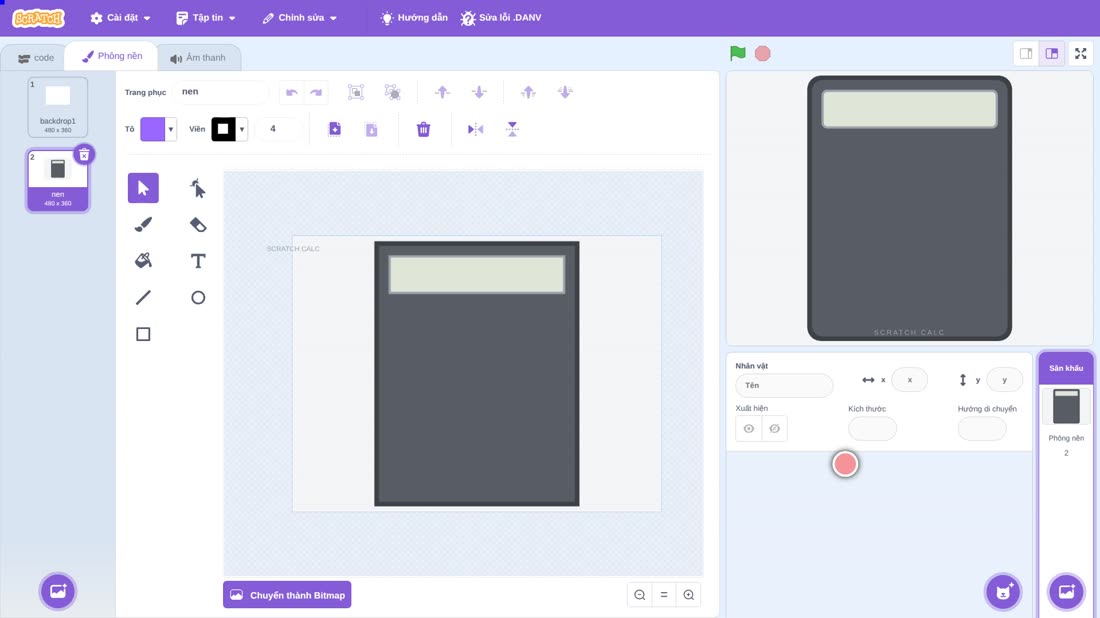Select the arrow Select tool

143,188
